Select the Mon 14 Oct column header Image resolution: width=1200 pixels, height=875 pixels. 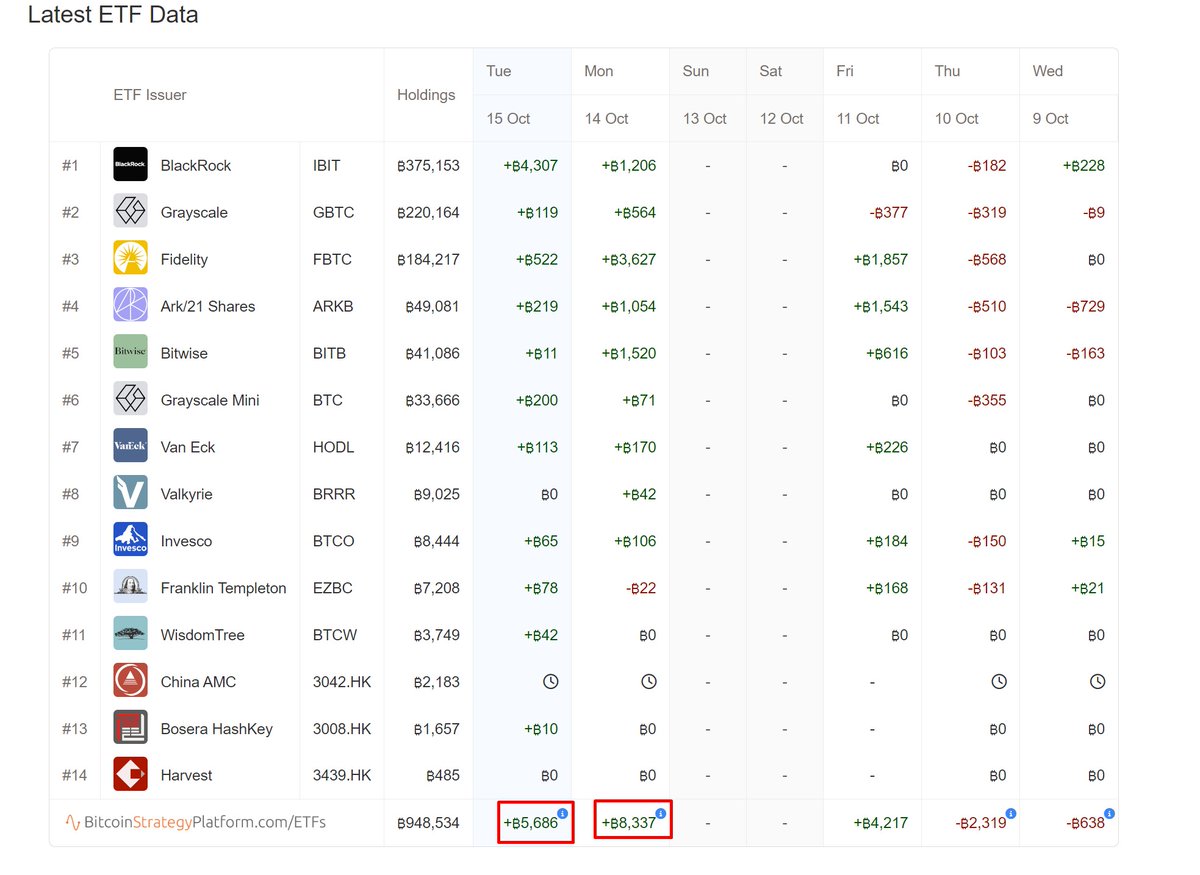pos(621,95)
